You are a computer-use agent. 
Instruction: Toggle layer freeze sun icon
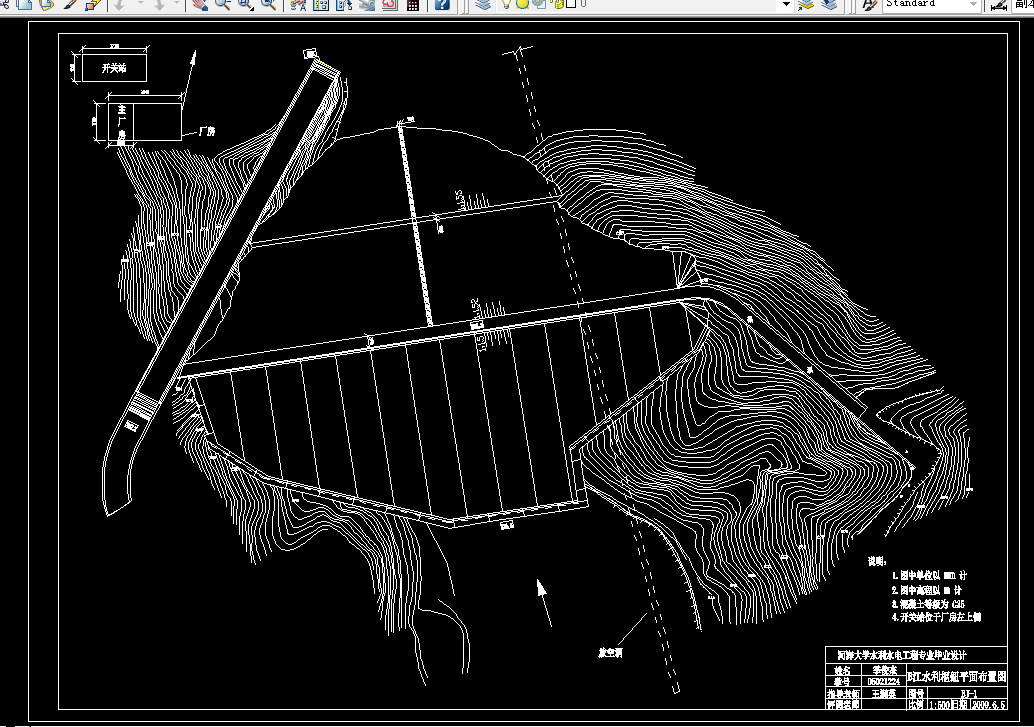coord(522,4)
